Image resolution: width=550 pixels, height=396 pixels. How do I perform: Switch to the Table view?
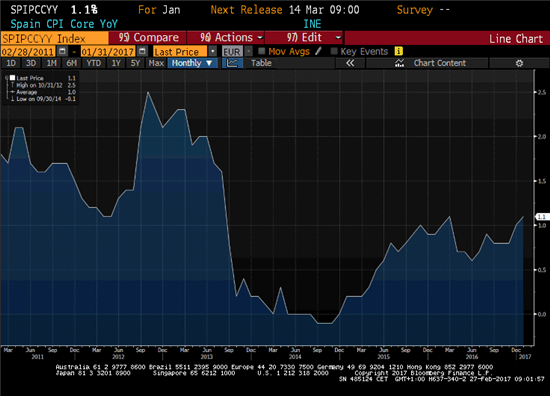click(x=261, y=63)
